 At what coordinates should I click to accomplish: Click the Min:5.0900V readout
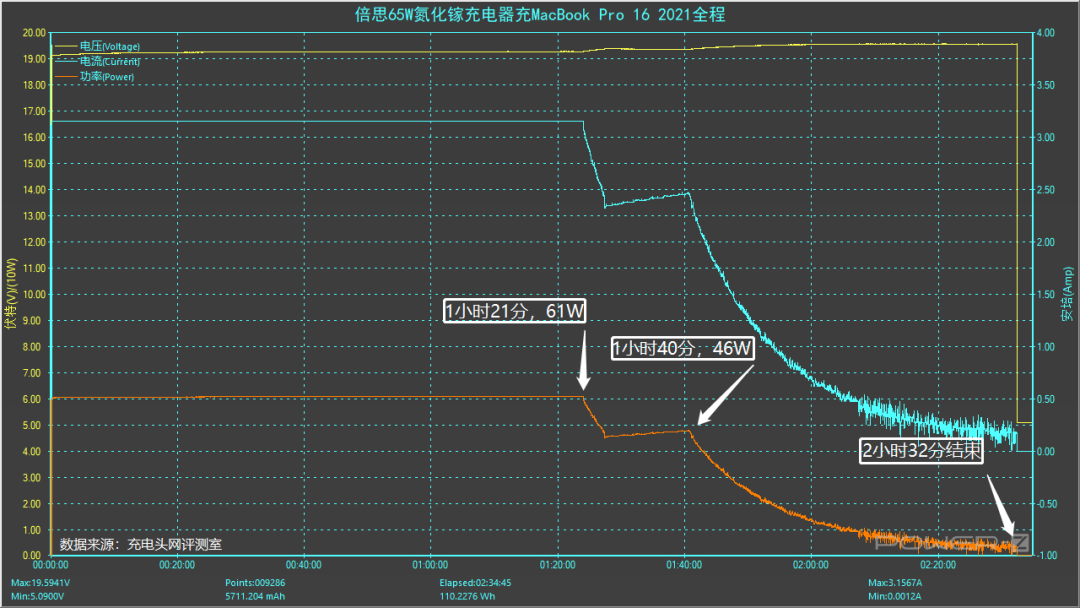point(37,596)
